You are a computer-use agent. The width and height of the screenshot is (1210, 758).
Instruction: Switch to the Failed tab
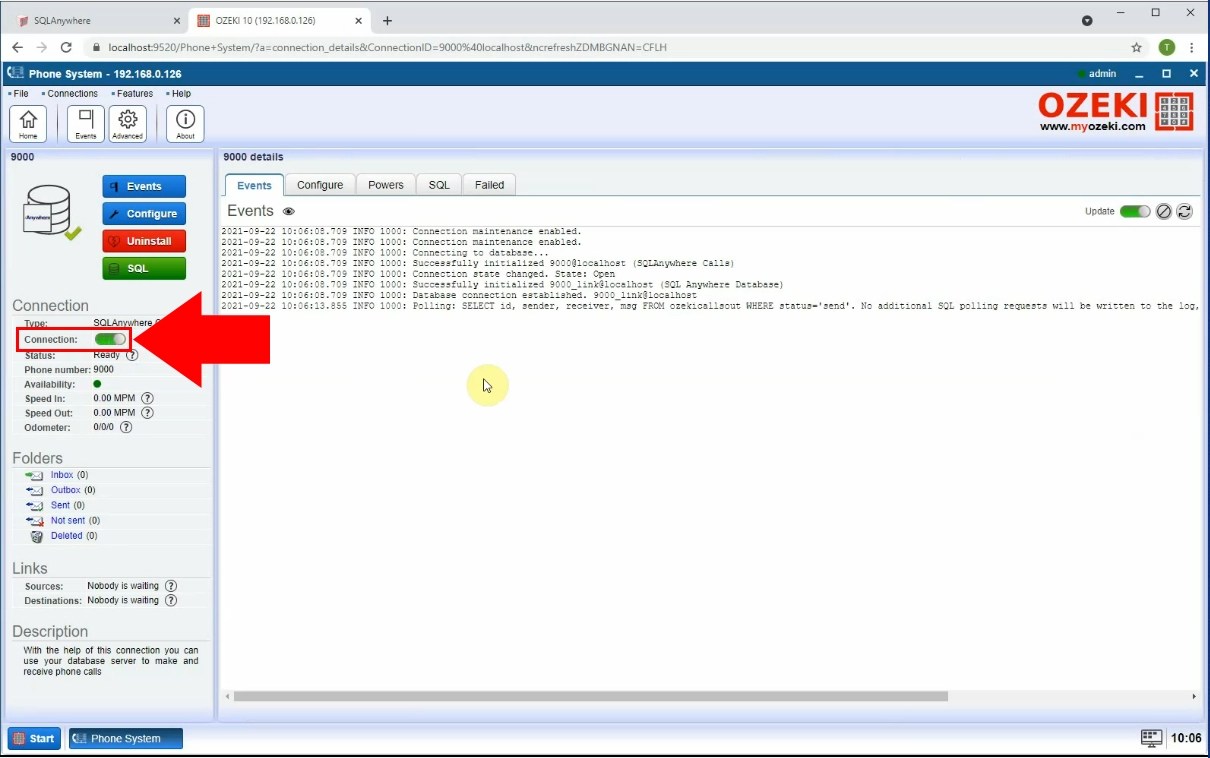489,185
